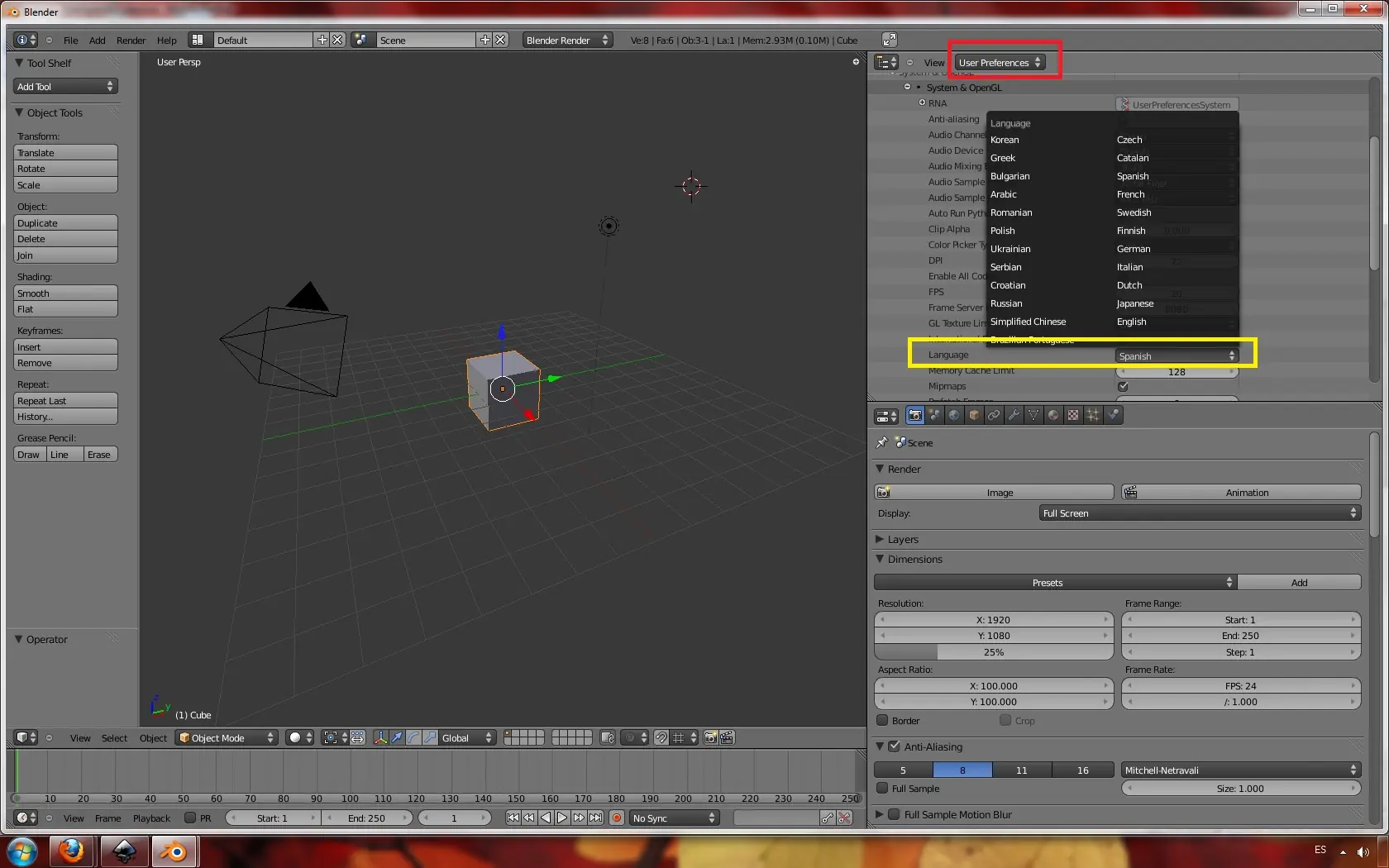The image size is (1389, 868).
Task: Toggle snap during transform magnet icon
Action: click(661, 737)
